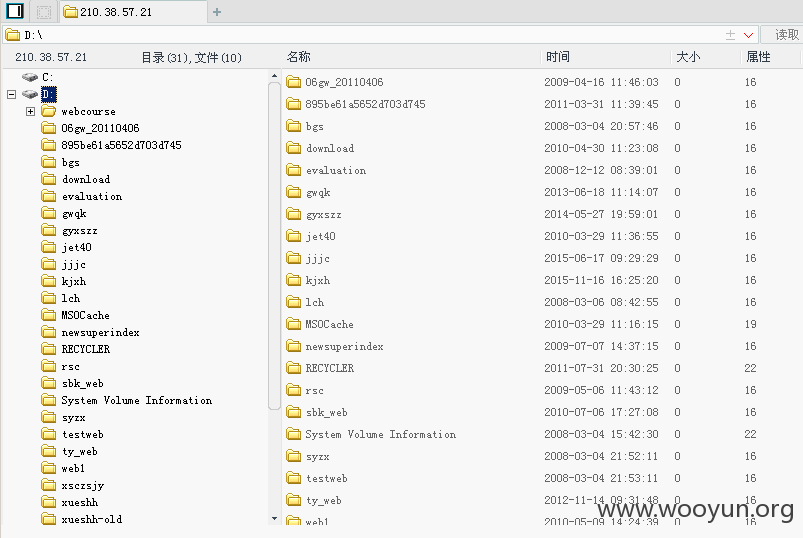Click evaluation folder icon in file list
The height and width of the screenshot is (538, 803).
(293, 170)
